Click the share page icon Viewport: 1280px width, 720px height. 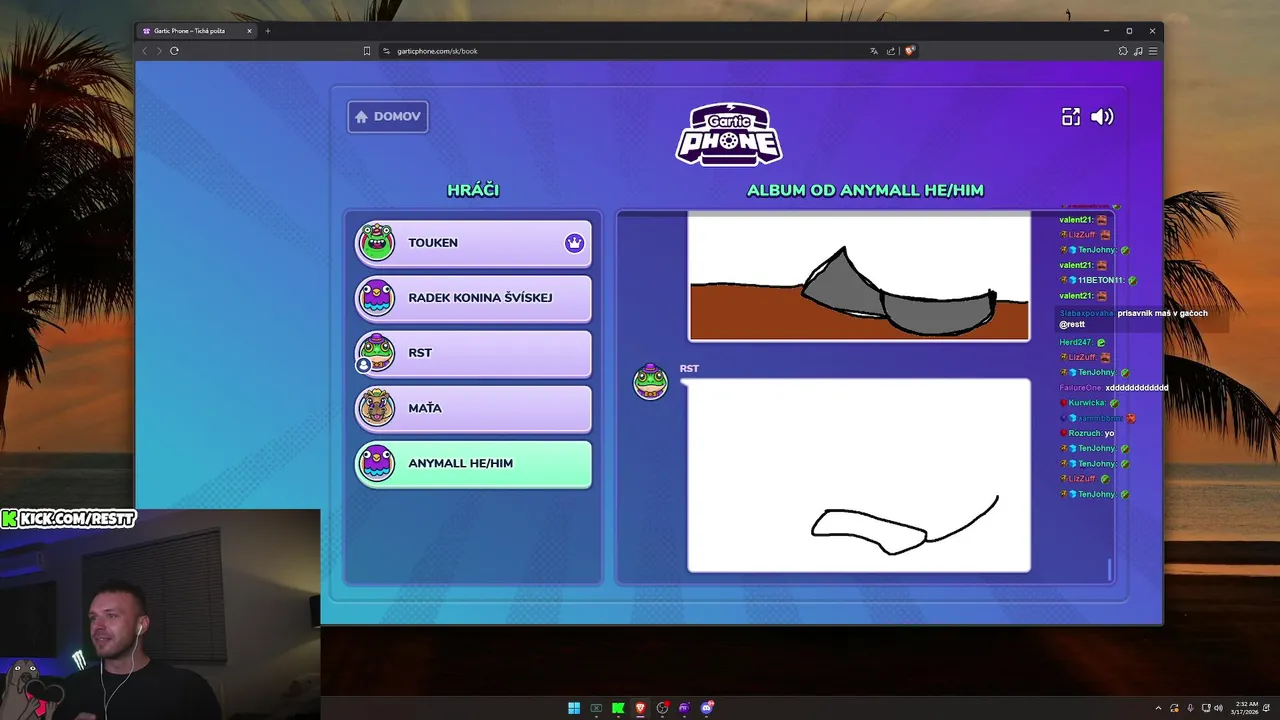coord(891,51)
